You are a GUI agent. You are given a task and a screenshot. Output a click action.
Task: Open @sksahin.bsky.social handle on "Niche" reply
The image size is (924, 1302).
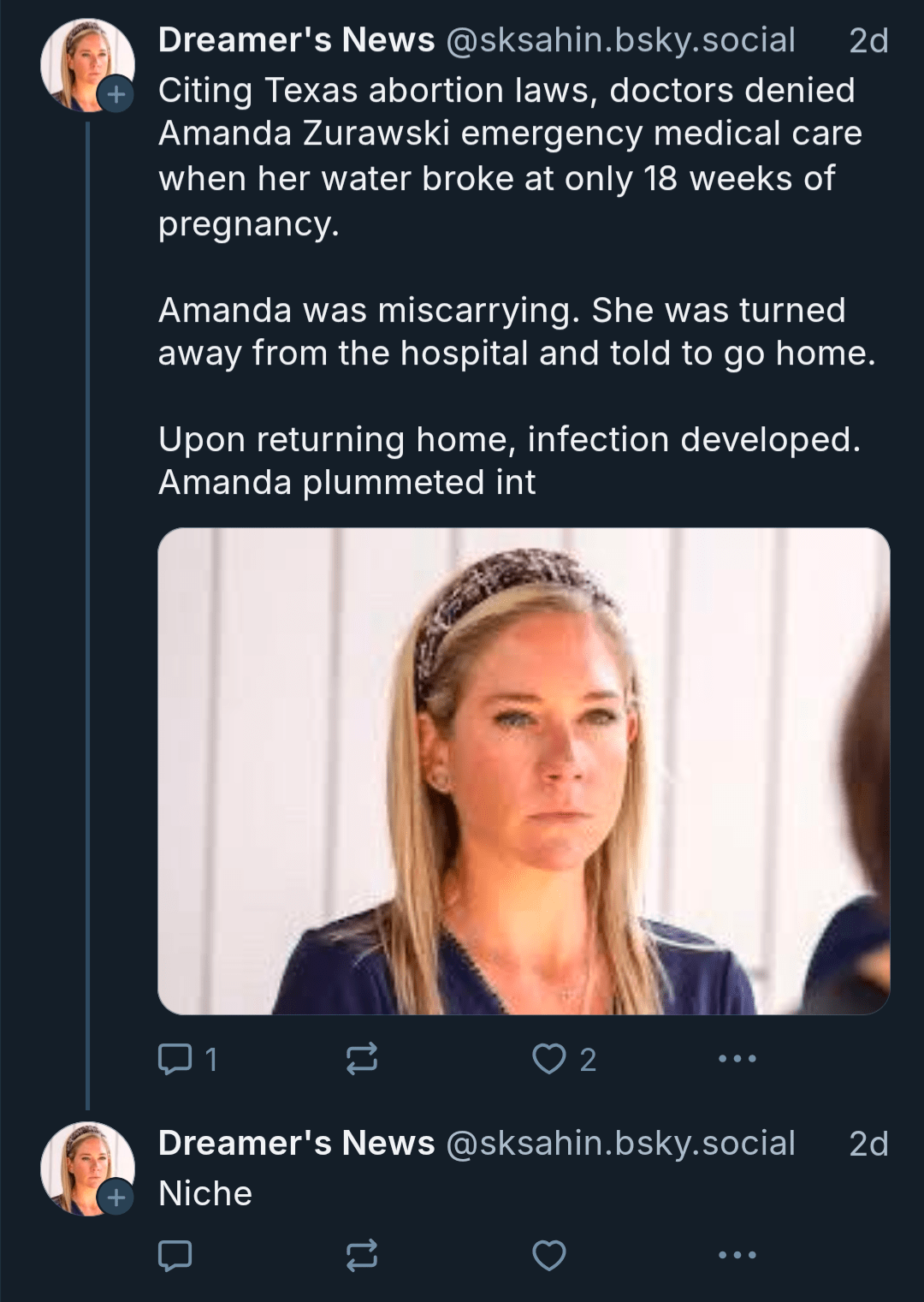[x=620, y=1144]
